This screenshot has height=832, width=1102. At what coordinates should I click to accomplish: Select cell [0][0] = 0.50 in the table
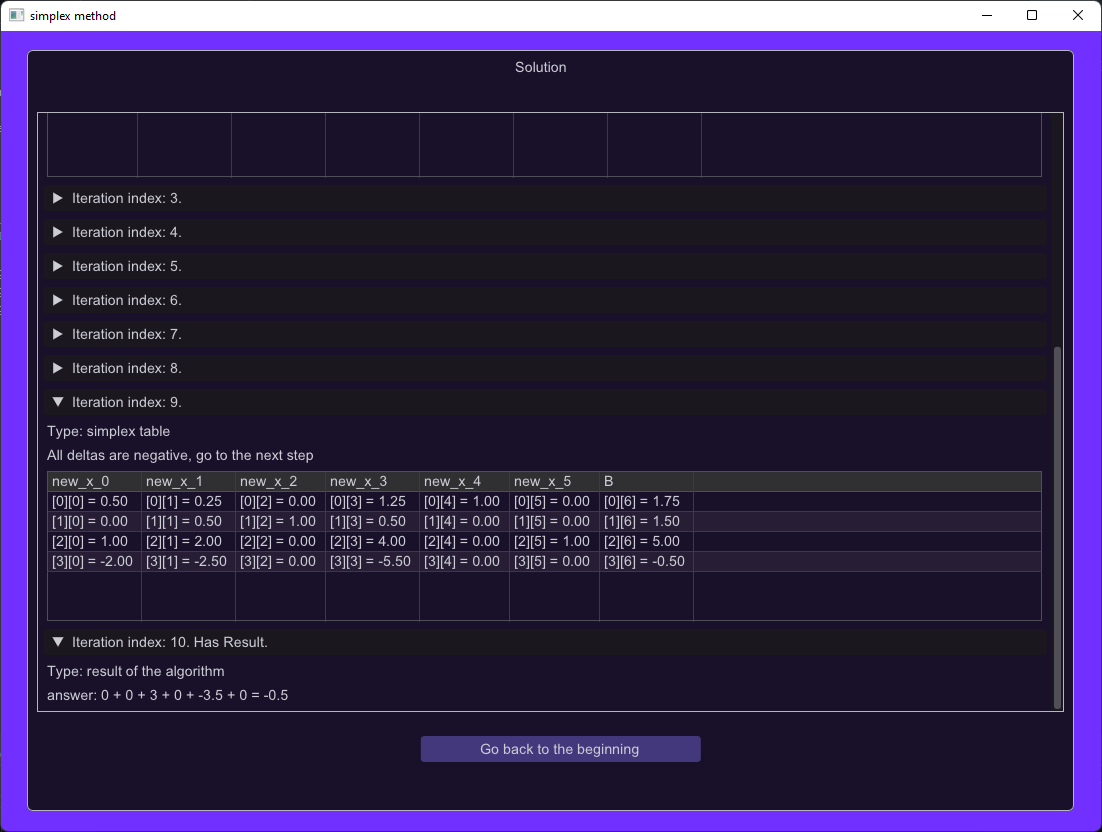93,501
